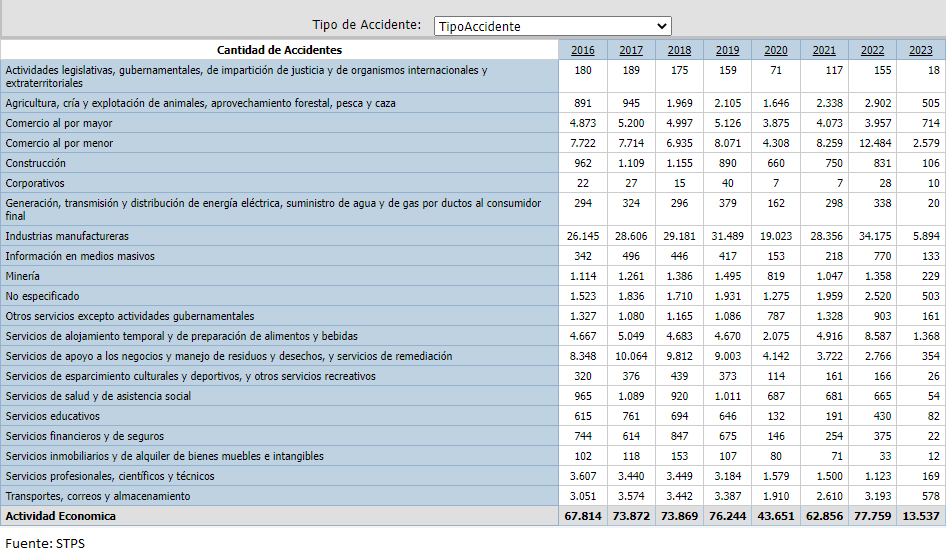Click total value 43.651 for 2020

point(776,516)
